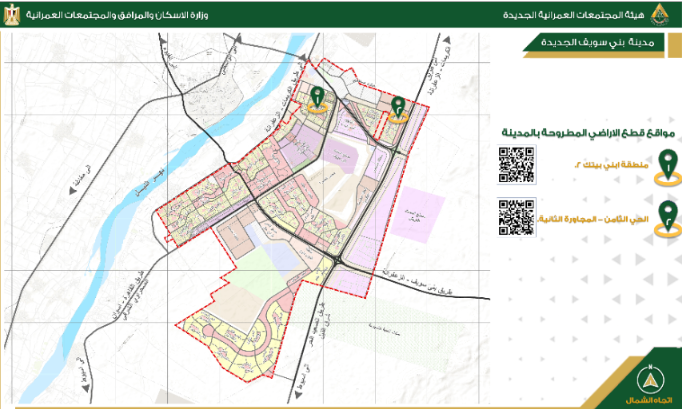Click the وزارة الاسكان والمرافق header text
The height and width of the screenshot is (409, 682).
point(117,15)
